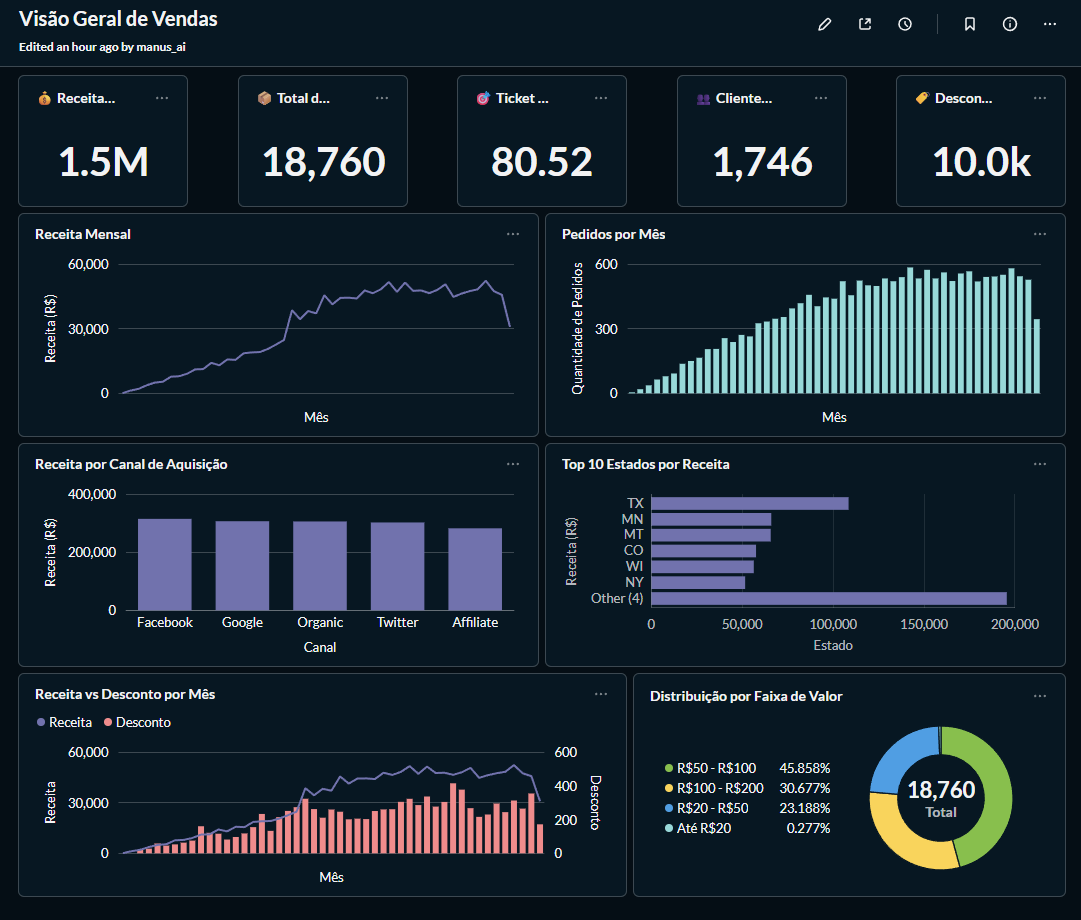The width and height of the screenshot is (1081, 920).
Task: Open the Receita vs Desconto card menu
Action: 600,694
